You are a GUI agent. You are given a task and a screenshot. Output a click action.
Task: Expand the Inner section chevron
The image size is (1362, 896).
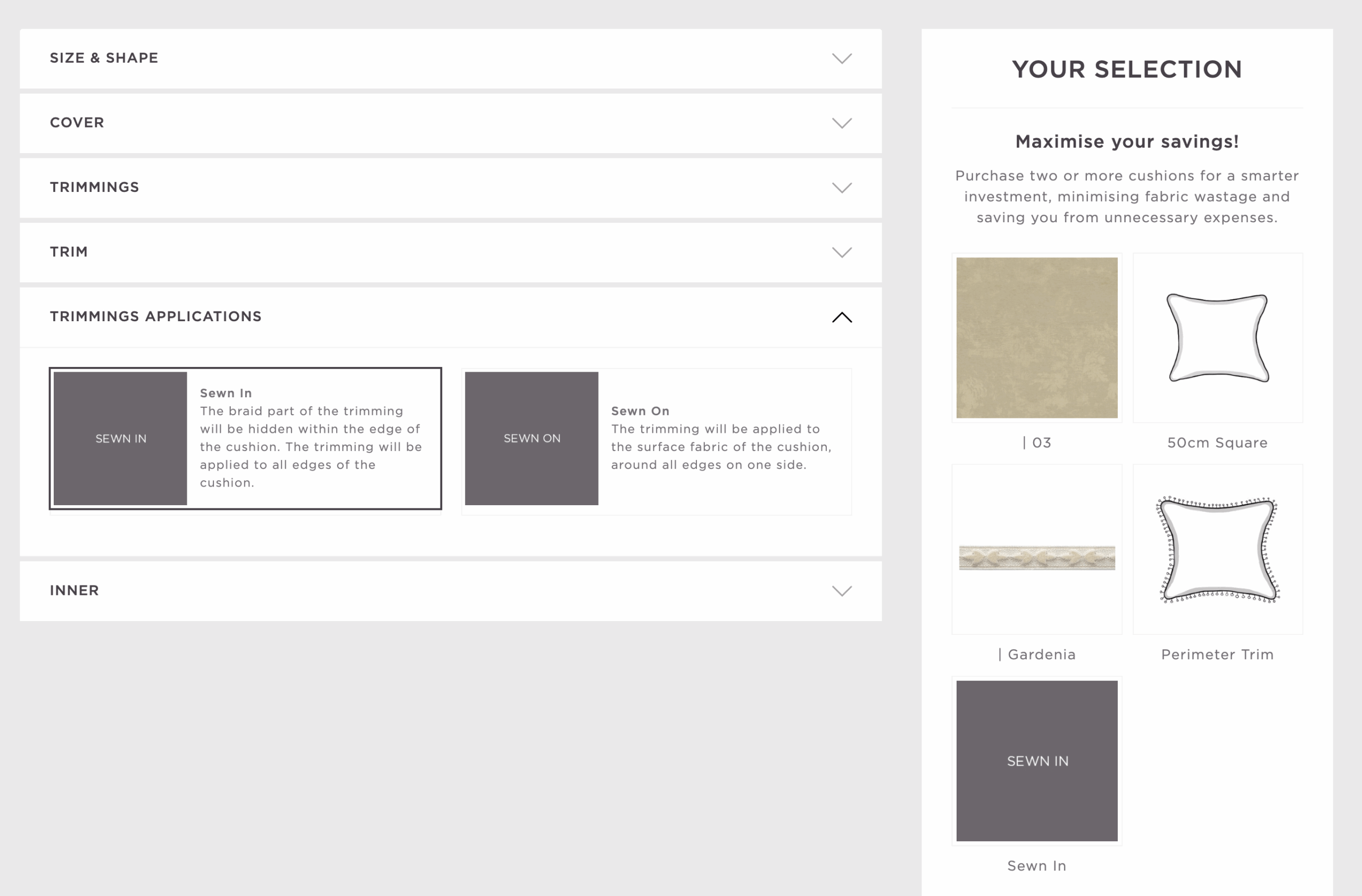(x=841, y=591)
